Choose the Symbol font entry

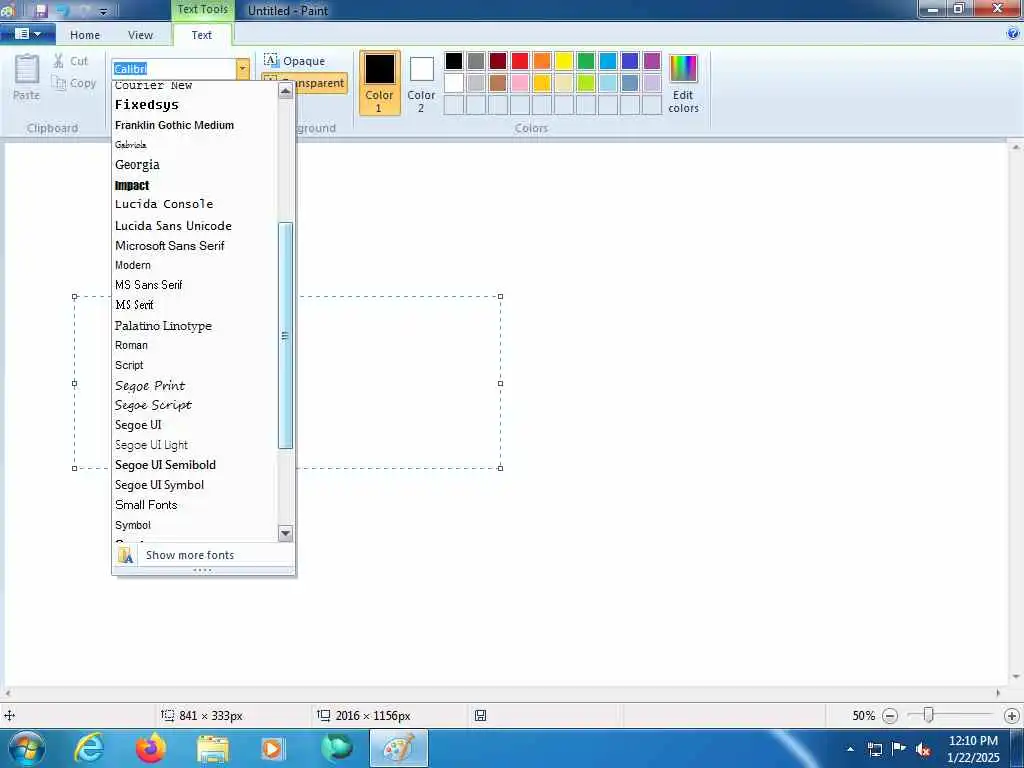coord(195,525)
